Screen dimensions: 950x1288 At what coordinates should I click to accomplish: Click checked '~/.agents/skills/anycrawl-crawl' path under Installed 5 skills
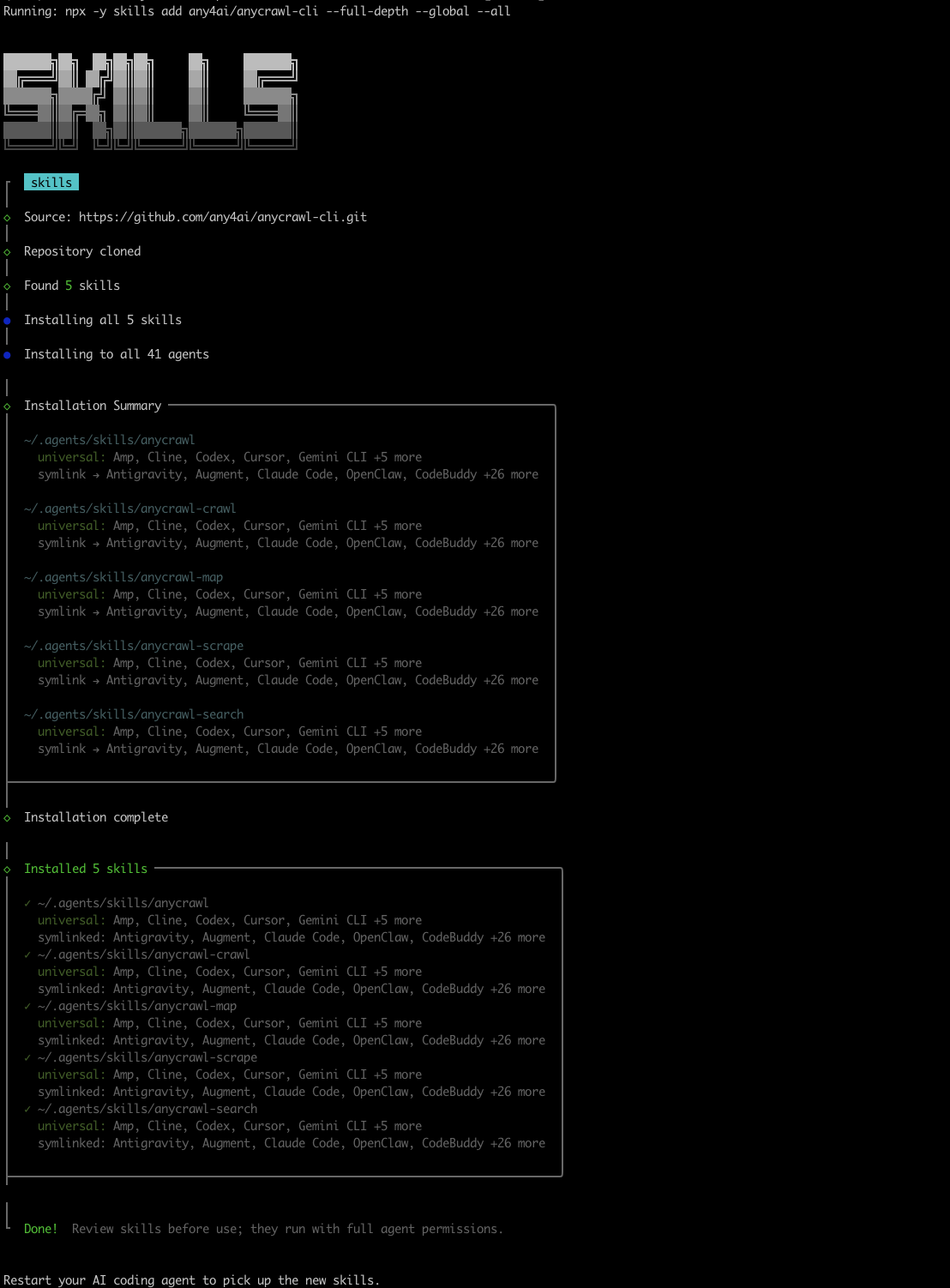point(144,954)
